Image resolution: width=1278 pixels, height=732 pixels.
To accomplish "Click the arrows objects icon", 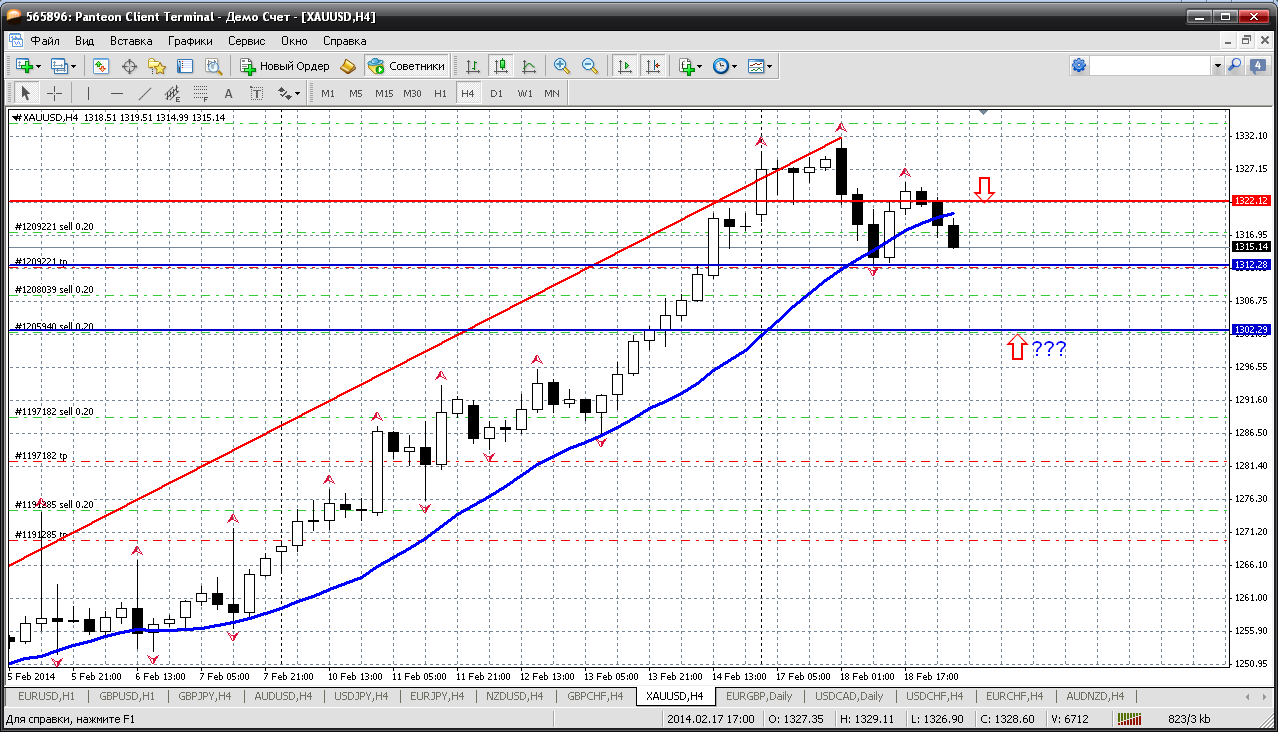I will (x=284, y=93).
